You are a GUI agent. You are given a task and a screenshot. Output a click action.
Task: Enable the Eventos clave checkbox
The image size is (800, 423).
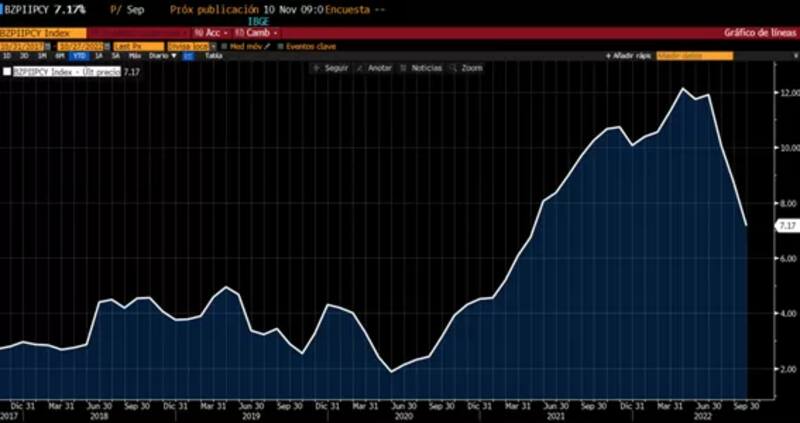click(x=281, y=46)
